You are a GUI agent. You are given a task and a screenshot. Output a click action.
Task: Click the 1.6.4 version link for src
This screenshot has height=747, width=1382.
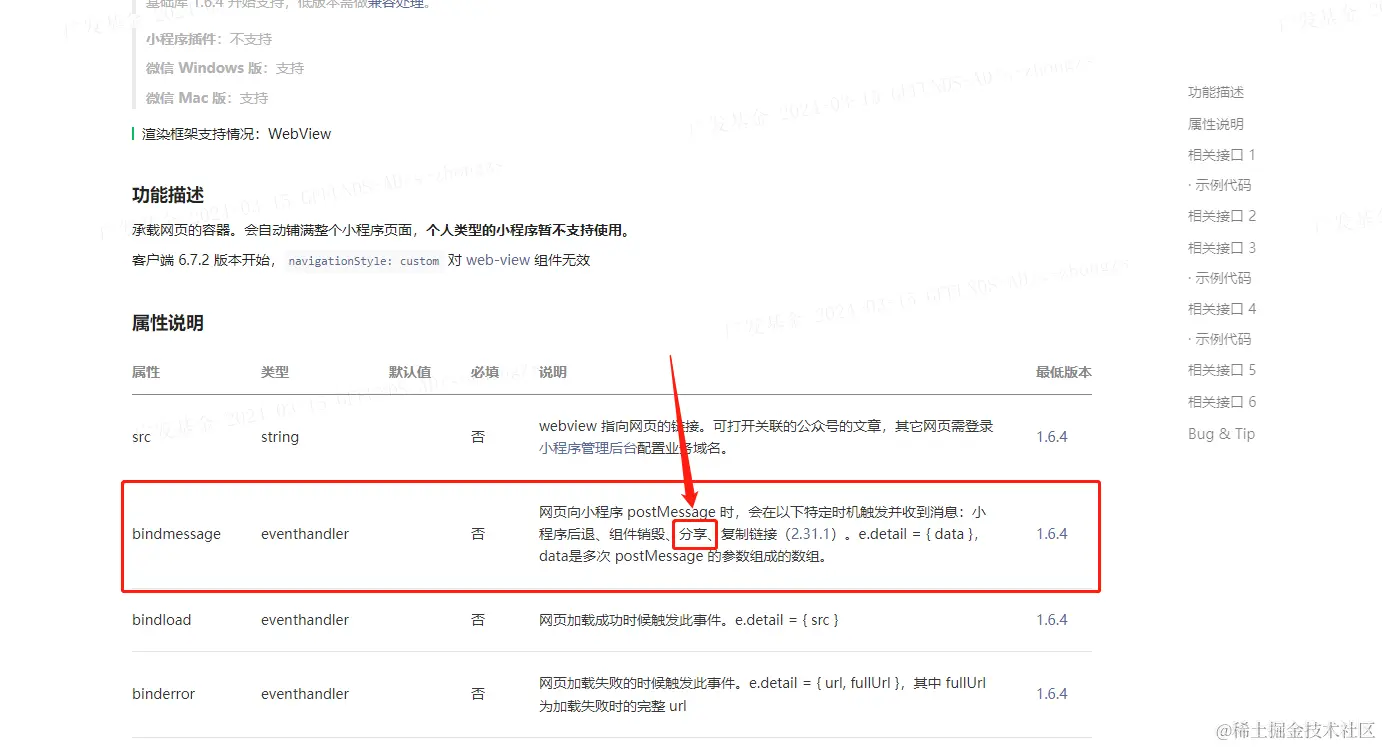(x=1051, y=436)
